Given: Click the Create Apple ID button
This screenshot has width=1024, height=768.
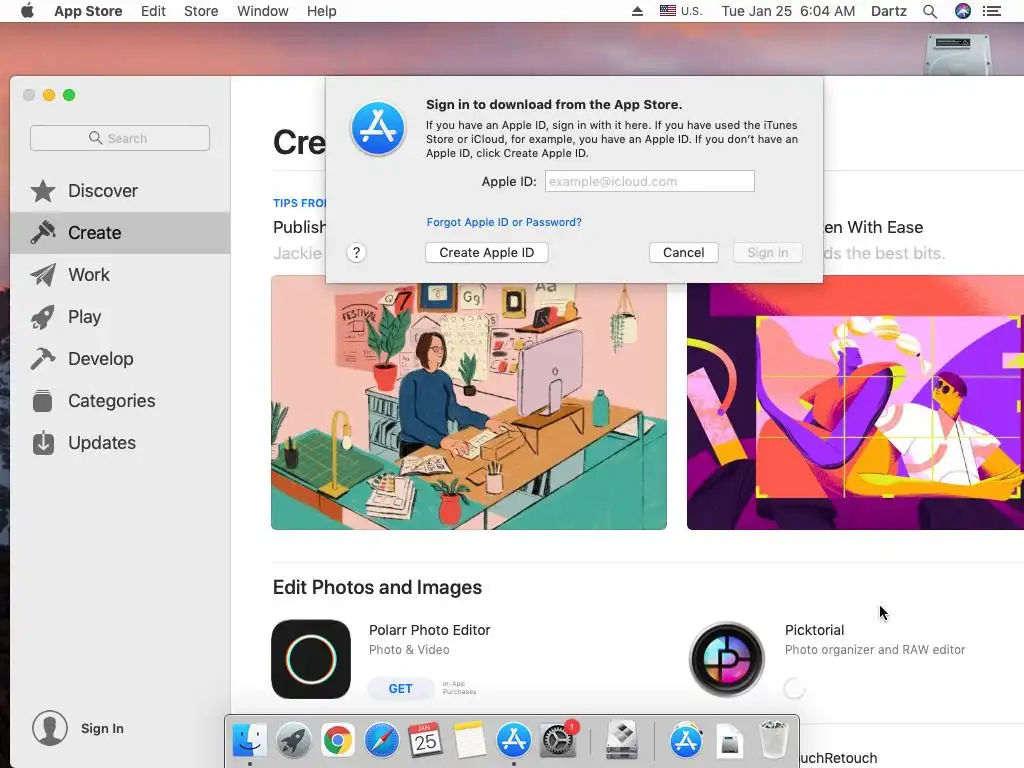Looking at the screenshot, I should 487,253.
